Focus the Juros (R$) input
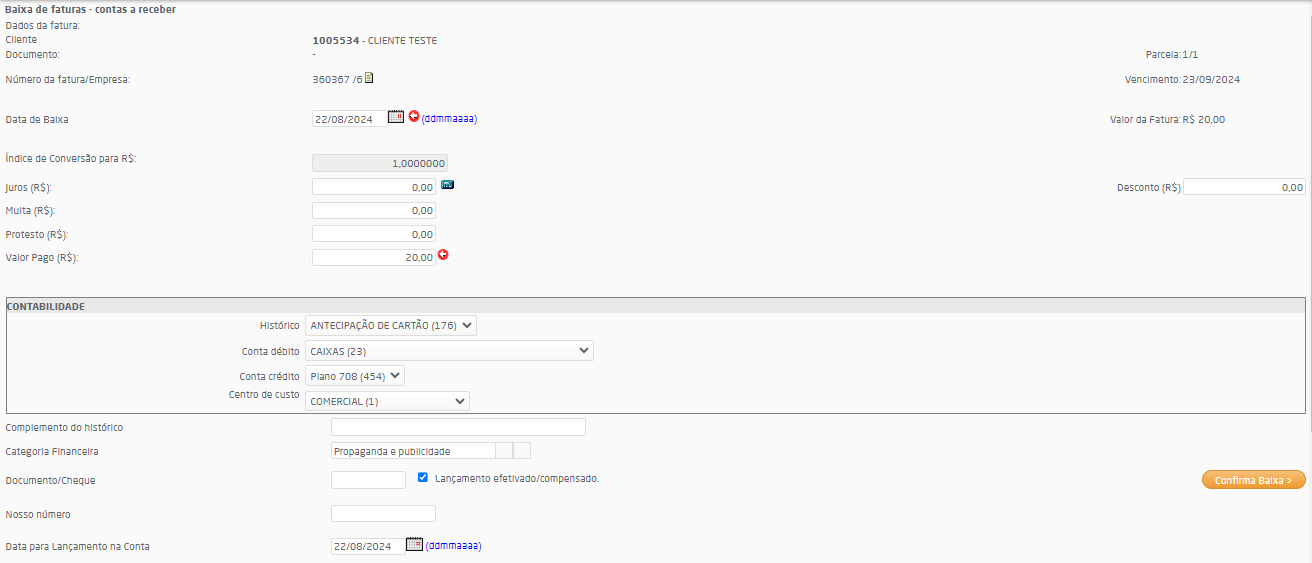Image resolution: width=1312 pixels, height=563 pixels. click(374, 186)
